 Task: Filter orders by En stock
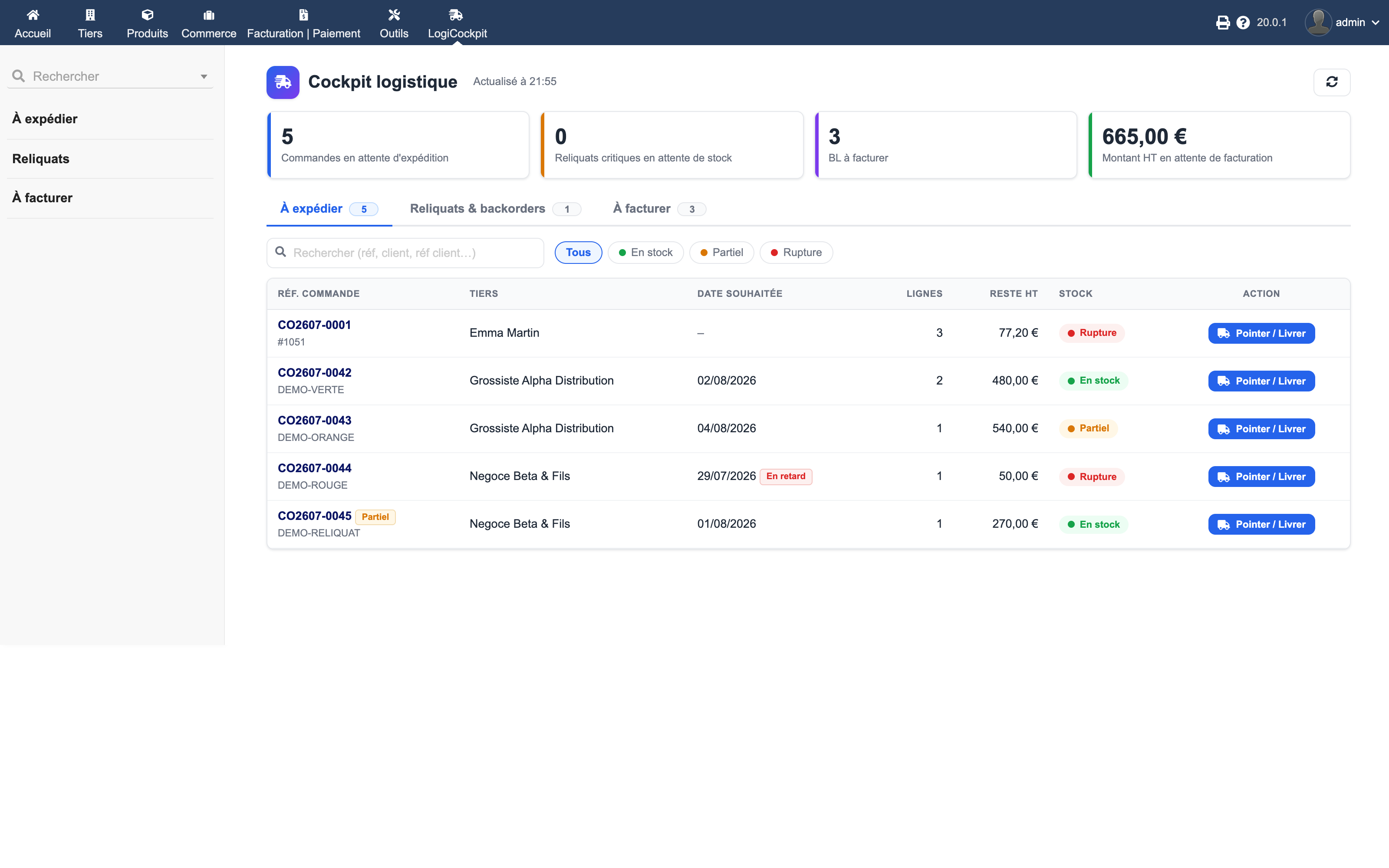click(645, 253)
